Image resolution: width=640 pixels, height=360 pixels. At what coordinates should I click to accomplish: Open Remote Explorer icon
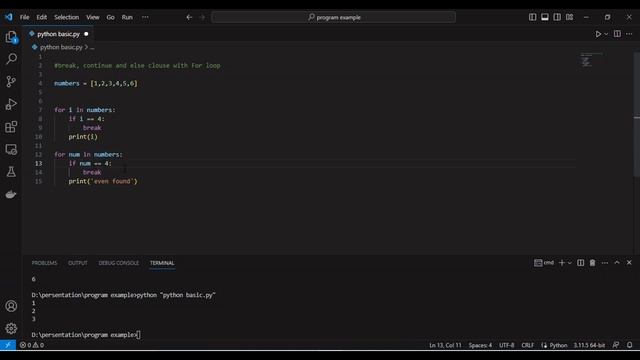11,149
